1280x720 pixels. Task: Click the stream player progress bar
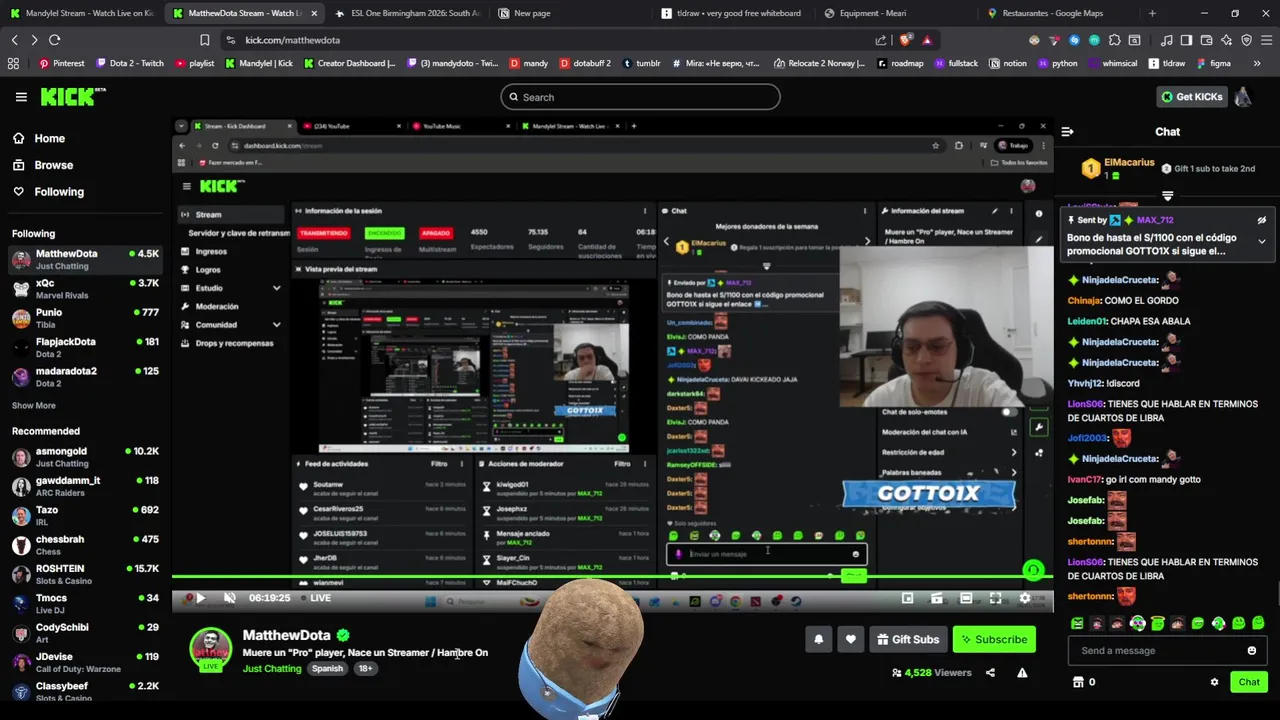coord(612,577)
